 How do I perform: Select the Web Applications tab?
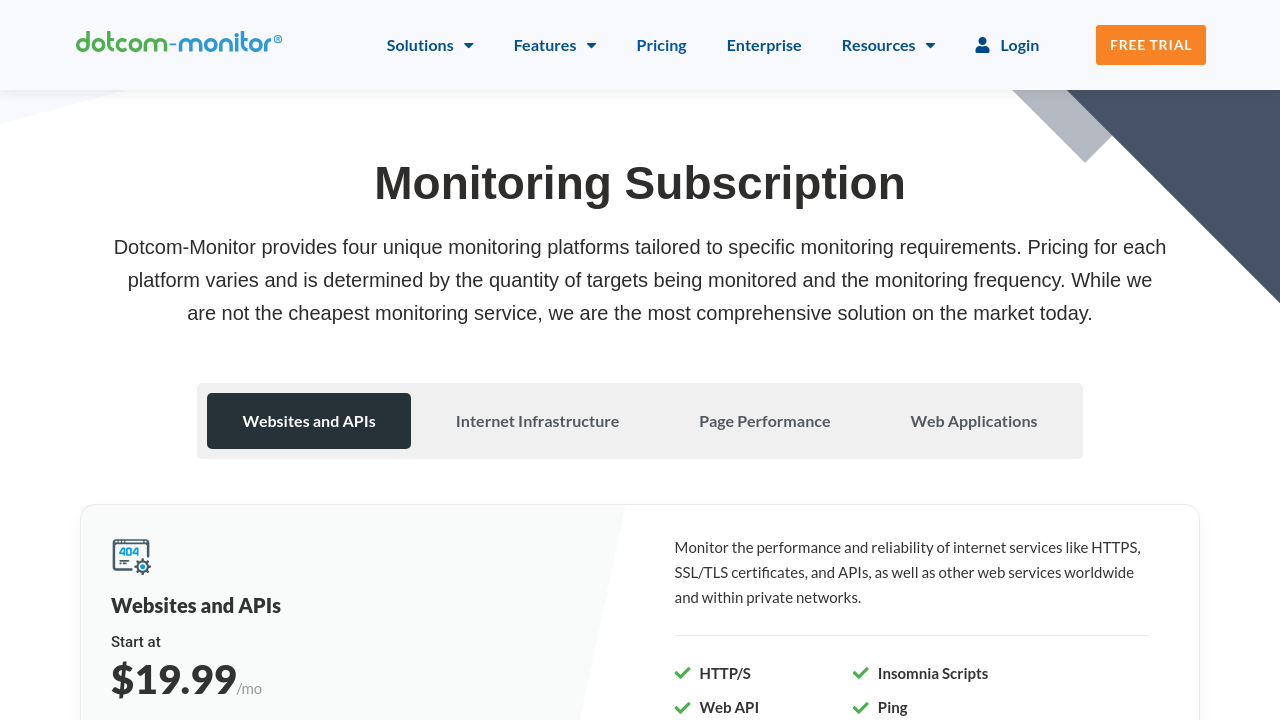(973, 421)
